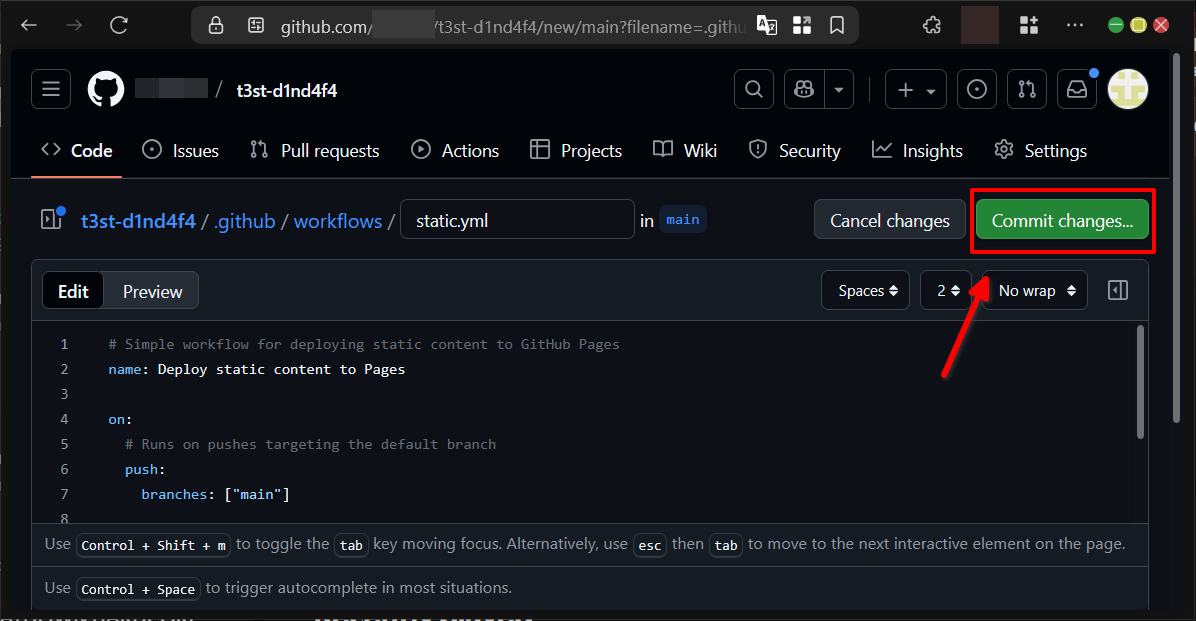Change indent size with the 2 dropdown
The height and width of the screenshot is (621, 1196).
click(x=945, y=290)
